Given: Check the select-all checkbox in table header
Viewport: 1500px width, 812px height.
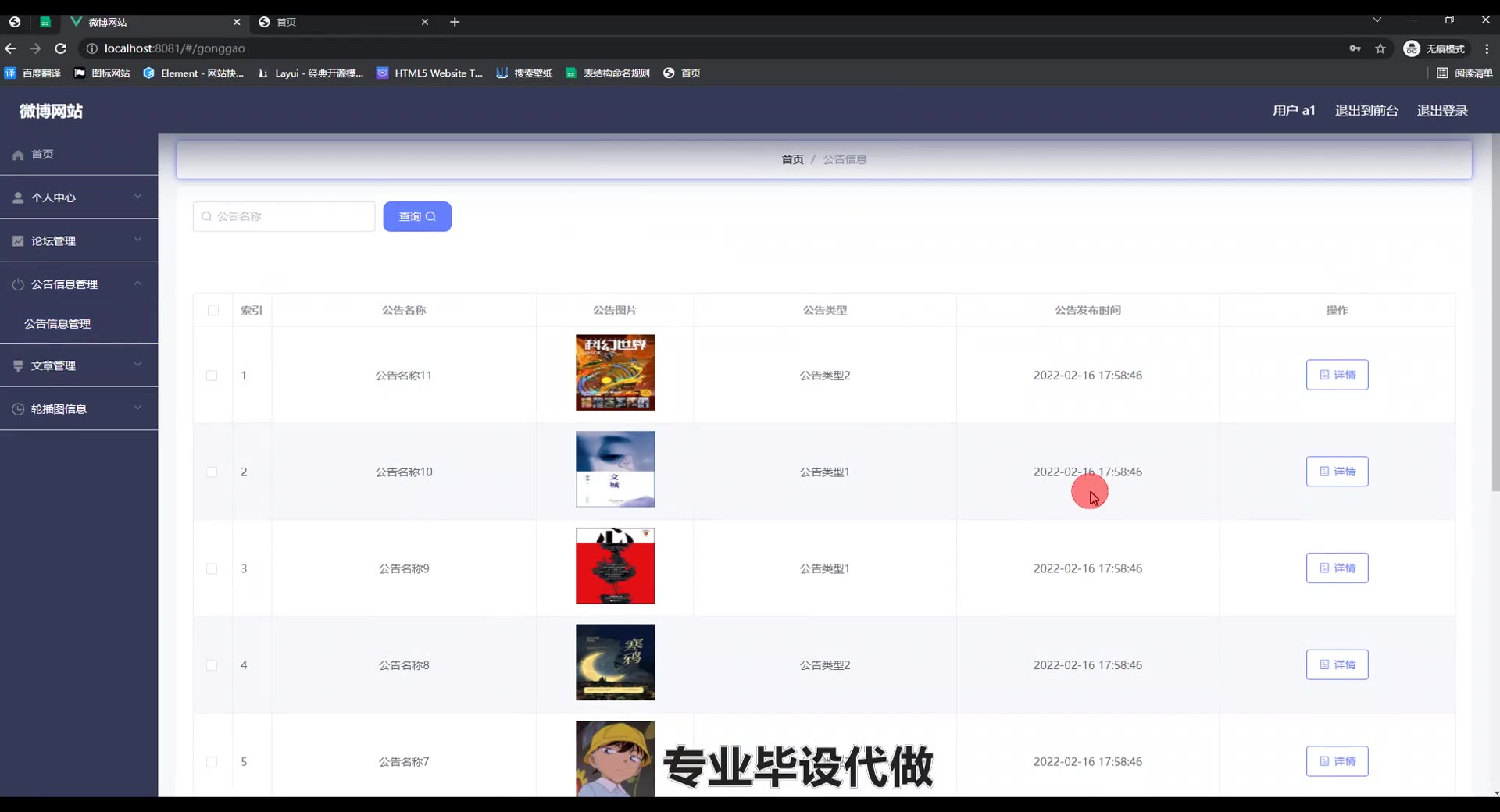Looking at the screenshot, I should coord(213,311).
